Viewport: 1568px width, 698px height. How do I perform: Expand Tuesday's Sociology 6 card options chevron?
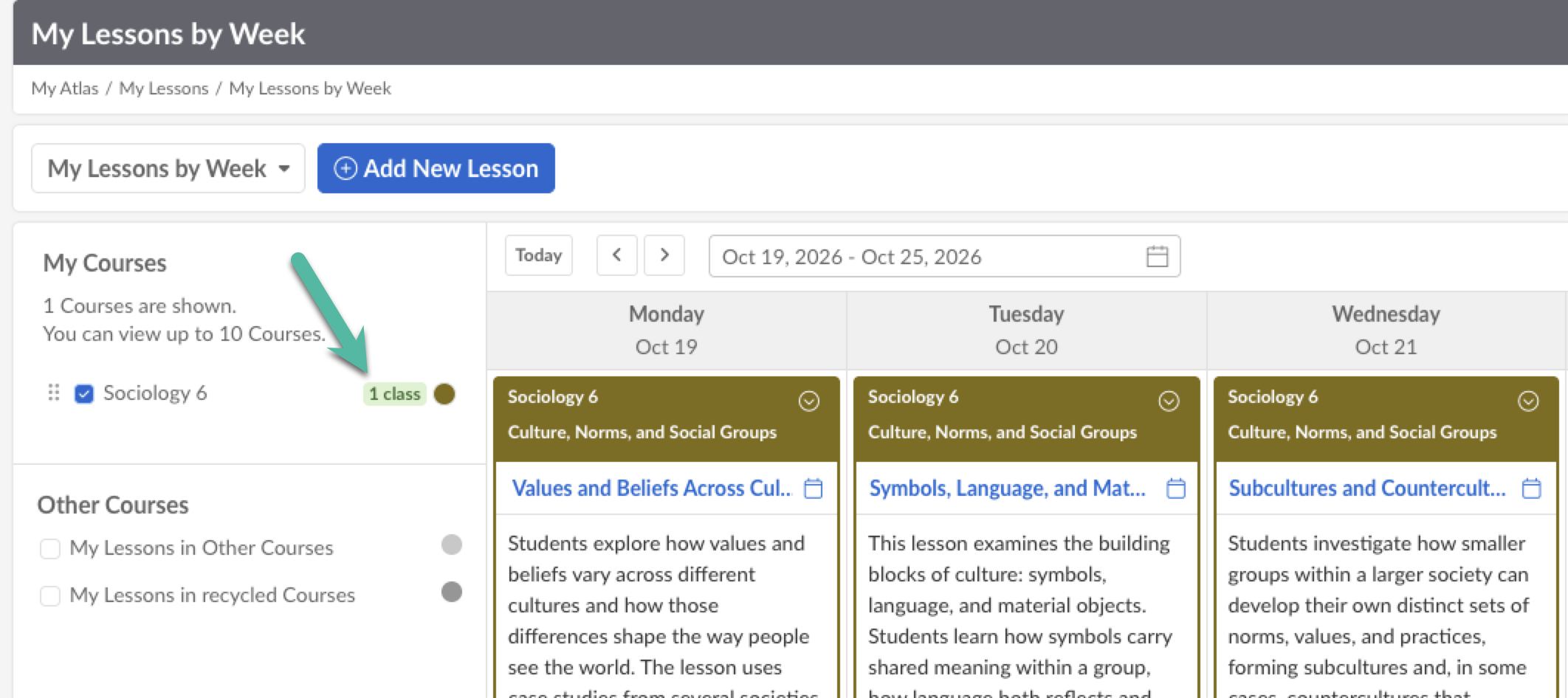tap(1169, 401)
